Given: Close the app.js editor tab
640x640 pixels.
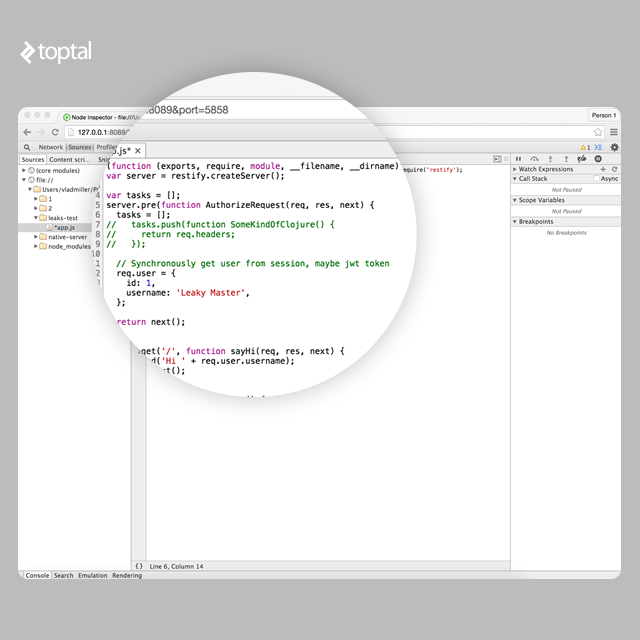Looking at the screenshot, I should pos(138,151).
